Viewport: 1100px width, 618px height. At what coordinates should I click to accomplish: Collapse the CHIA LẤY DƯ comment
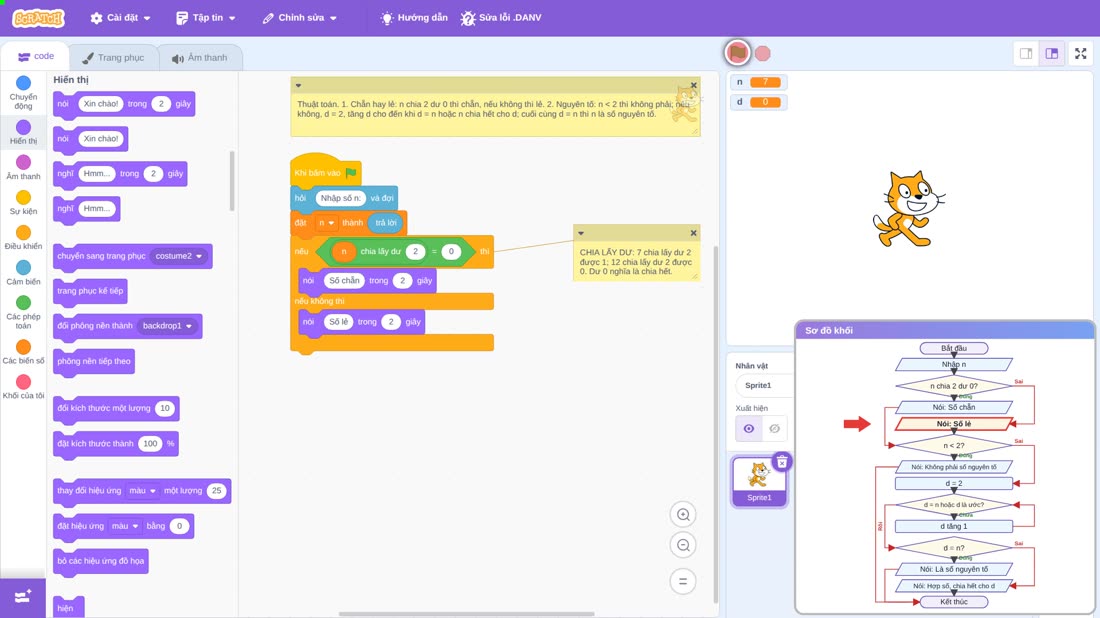(581, 233)
